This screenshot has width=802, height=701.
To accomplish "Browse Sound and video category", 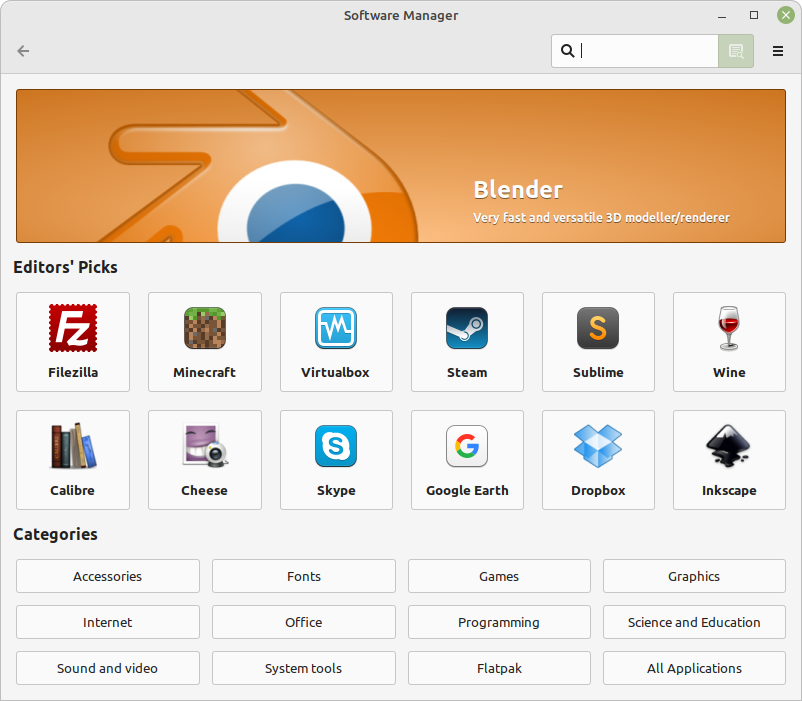I will 107,668.
